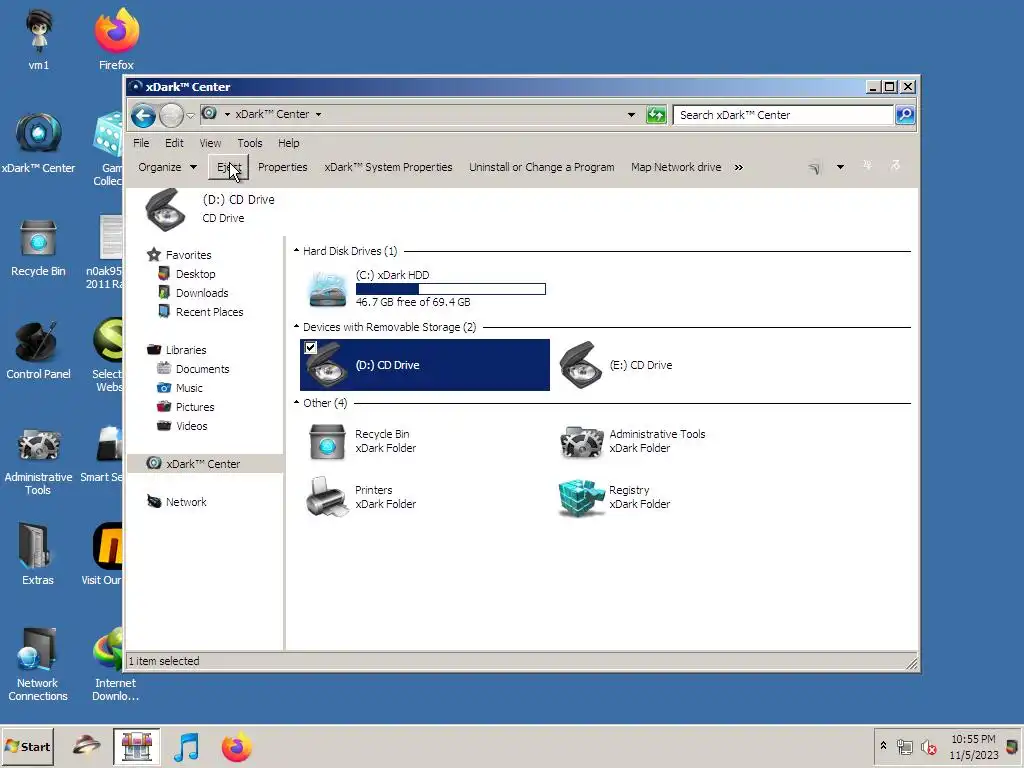Open the File menu
The height and width of the screenshot is (768, 1024).
141,143
